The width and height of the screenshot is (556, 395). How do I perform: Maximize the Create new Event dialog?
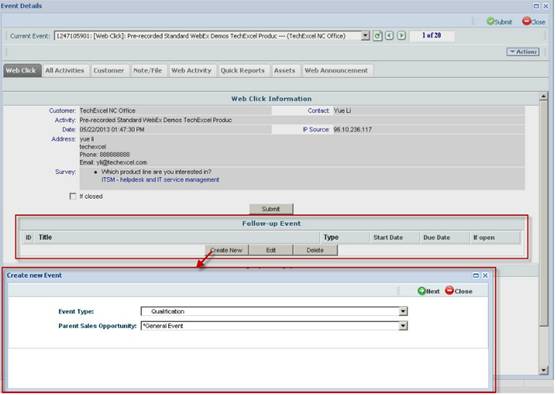[476, 276]
